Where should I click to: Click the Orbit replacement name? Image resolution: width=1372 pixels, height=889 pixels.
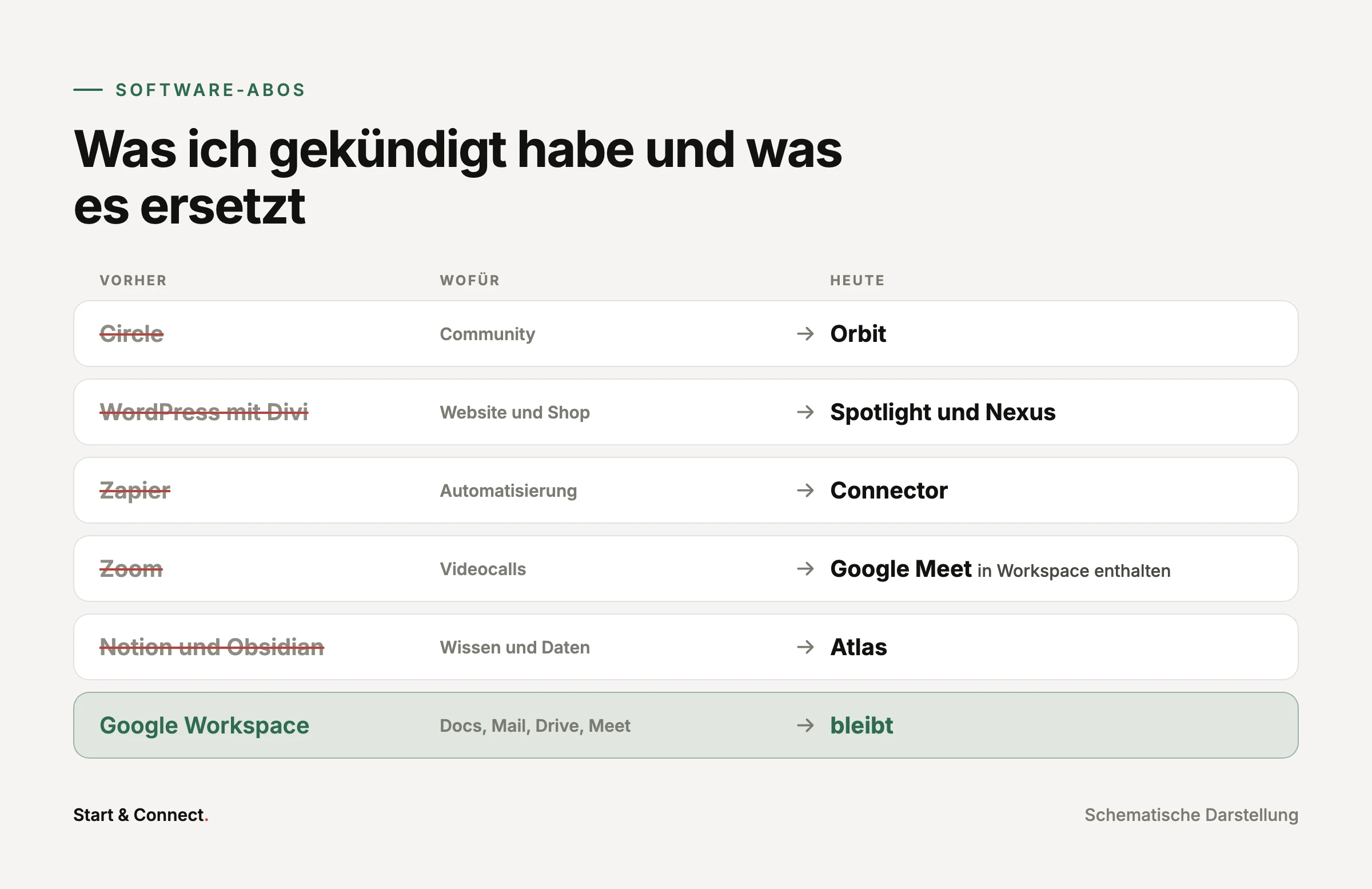(x=858, y=334)
